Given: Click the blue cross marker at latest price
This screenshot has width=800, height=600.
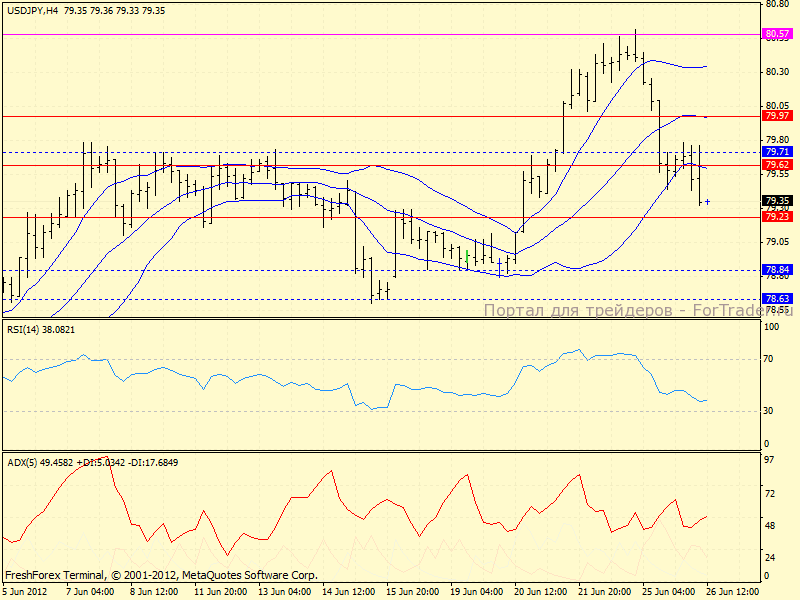Looking at the screenshot, I should click(x=707, y=202).
